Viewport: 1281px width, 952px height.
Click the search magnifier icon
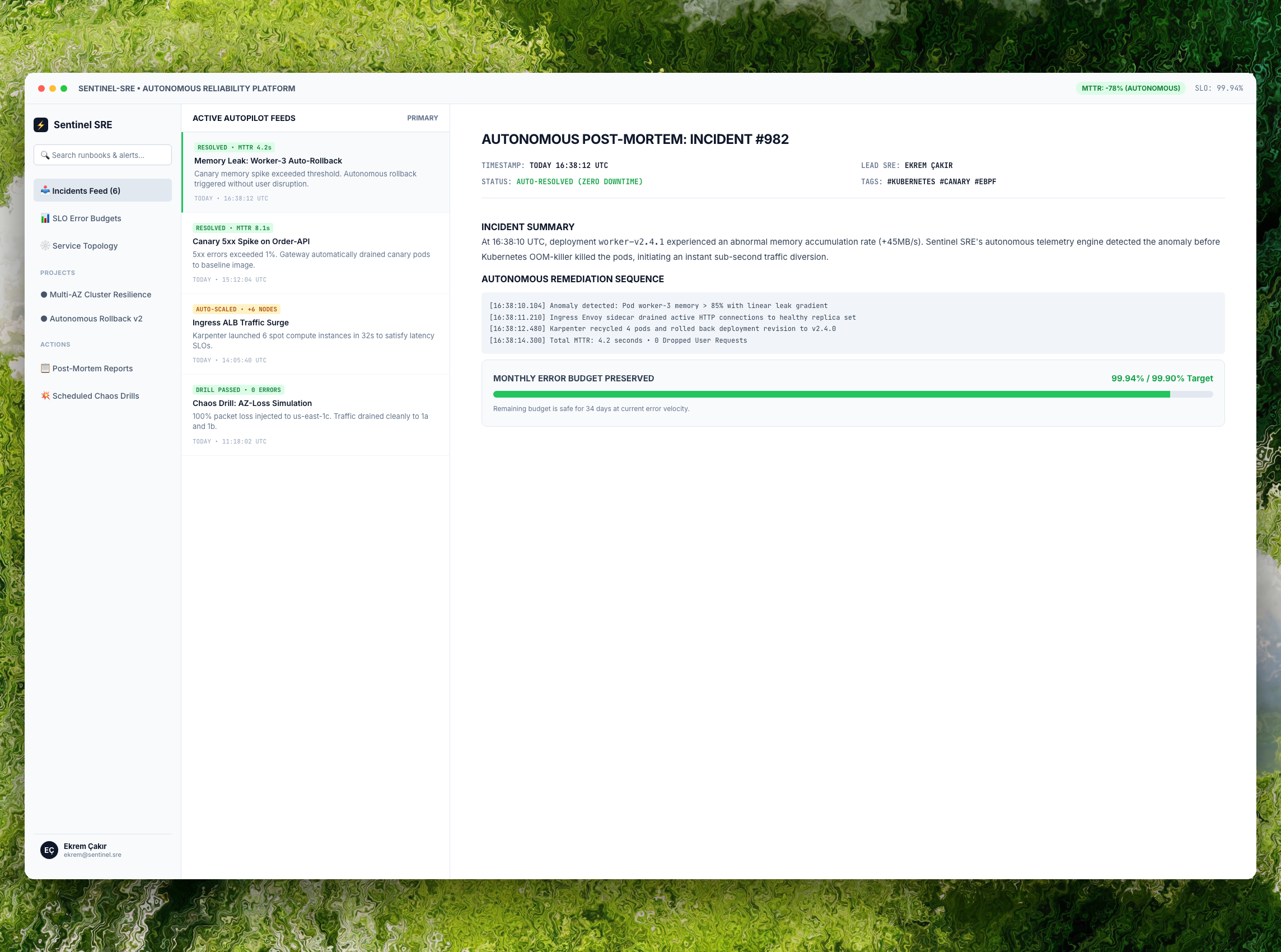pyautogui.click(x=45, y=155)
